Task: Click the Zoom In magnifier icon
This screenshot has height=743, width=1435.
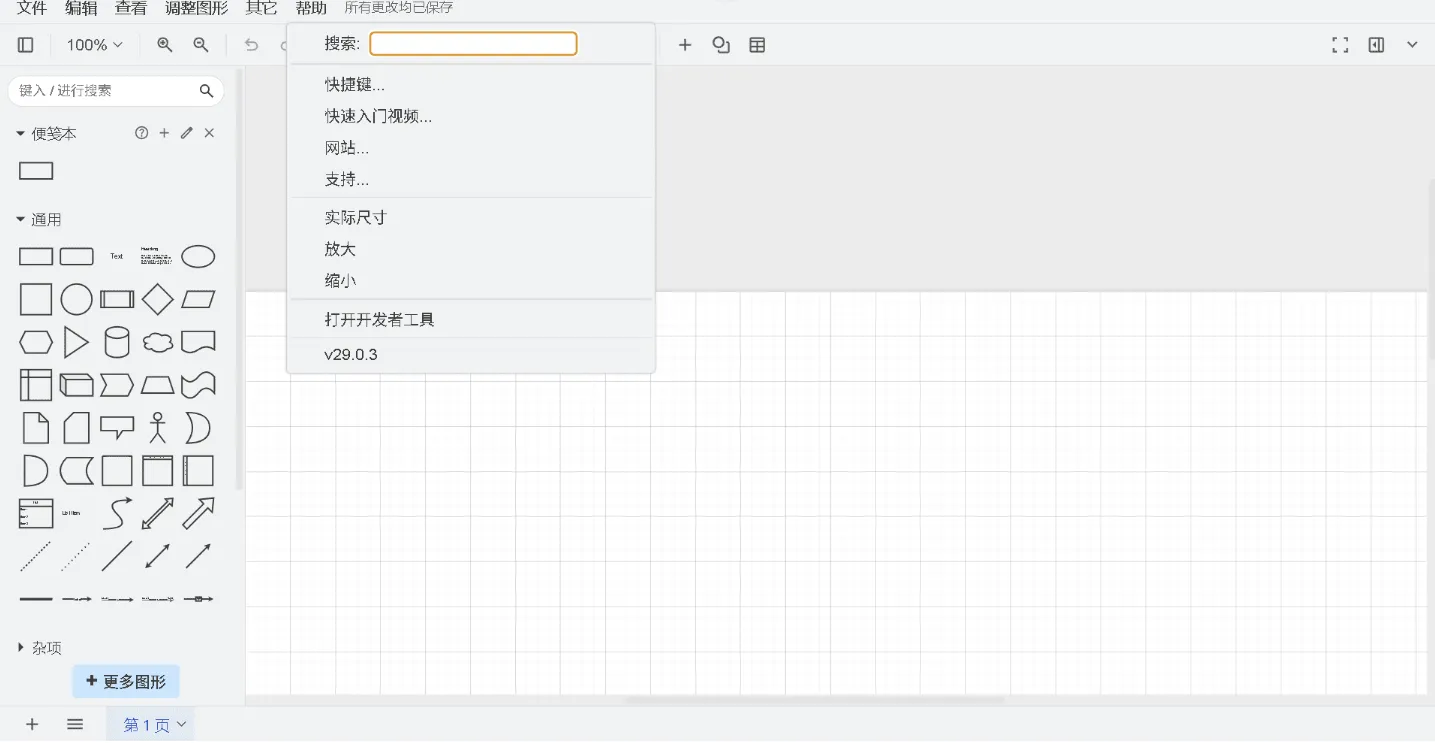Action: (x=164, y=45)
